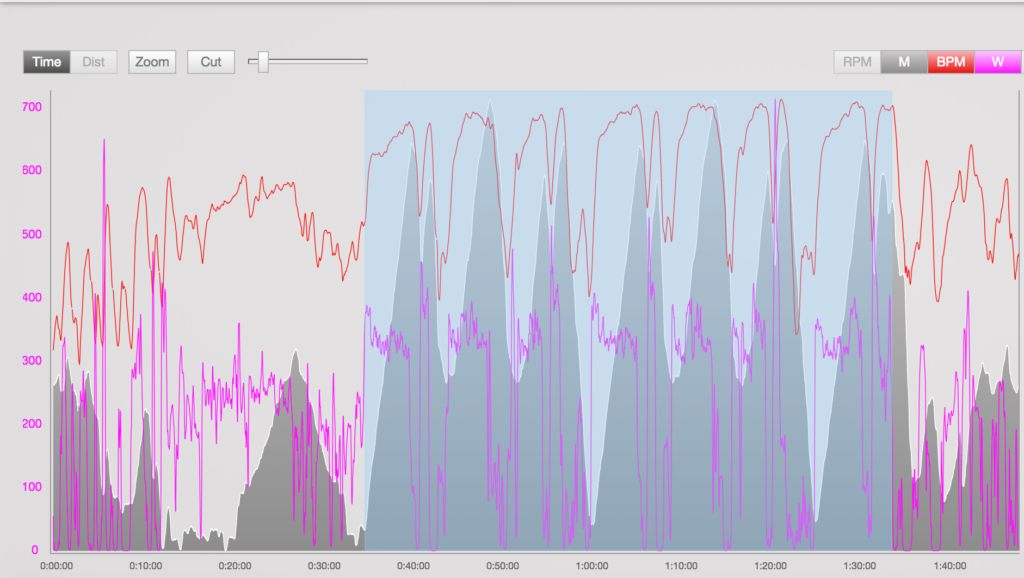Toggle the W power series
The image size is (1024, 578).
tap(997, 62)
